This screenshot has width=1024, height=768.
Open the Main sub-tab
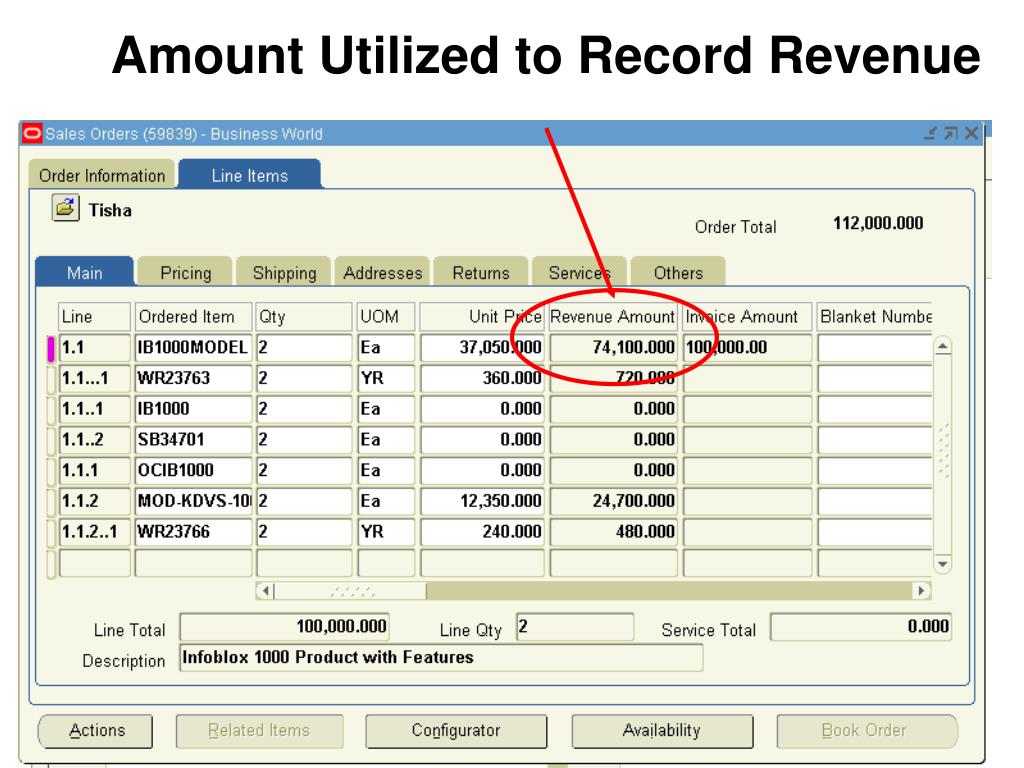click(x=85, y=272)
